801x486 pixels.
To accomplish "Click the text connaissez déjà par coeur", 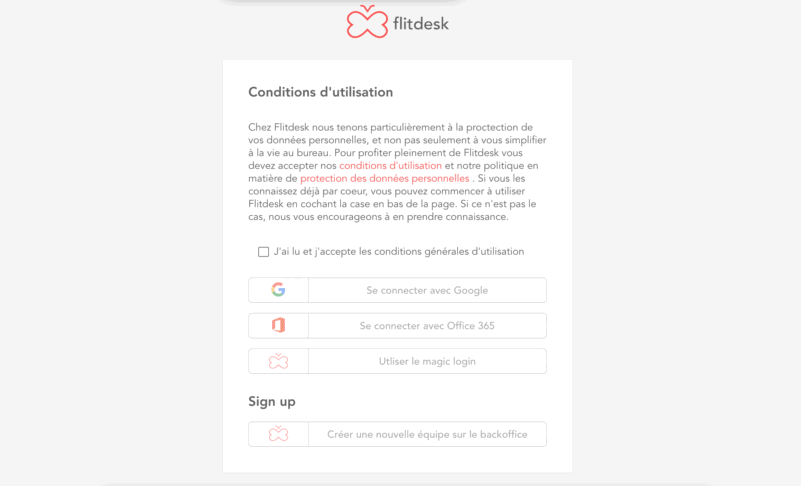I will [x=308, y=191].
